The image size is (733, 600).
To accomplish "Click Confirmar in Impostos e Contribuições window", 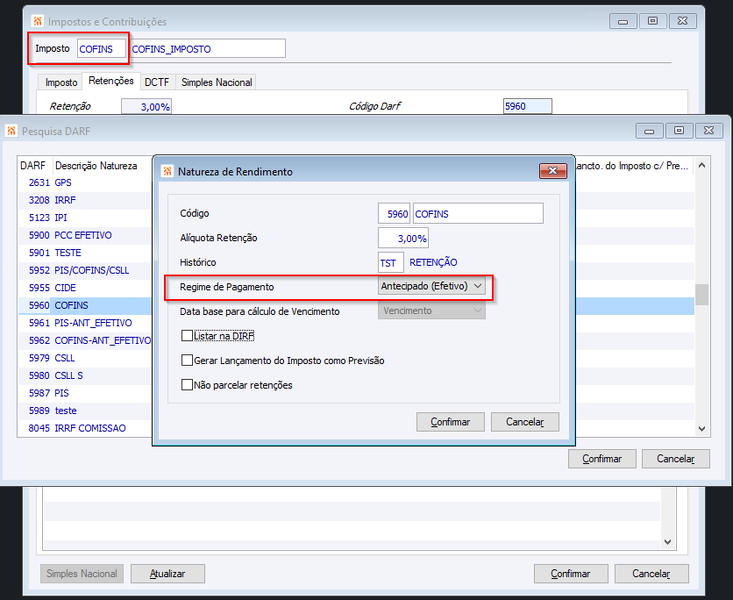I will click(571, 573).
